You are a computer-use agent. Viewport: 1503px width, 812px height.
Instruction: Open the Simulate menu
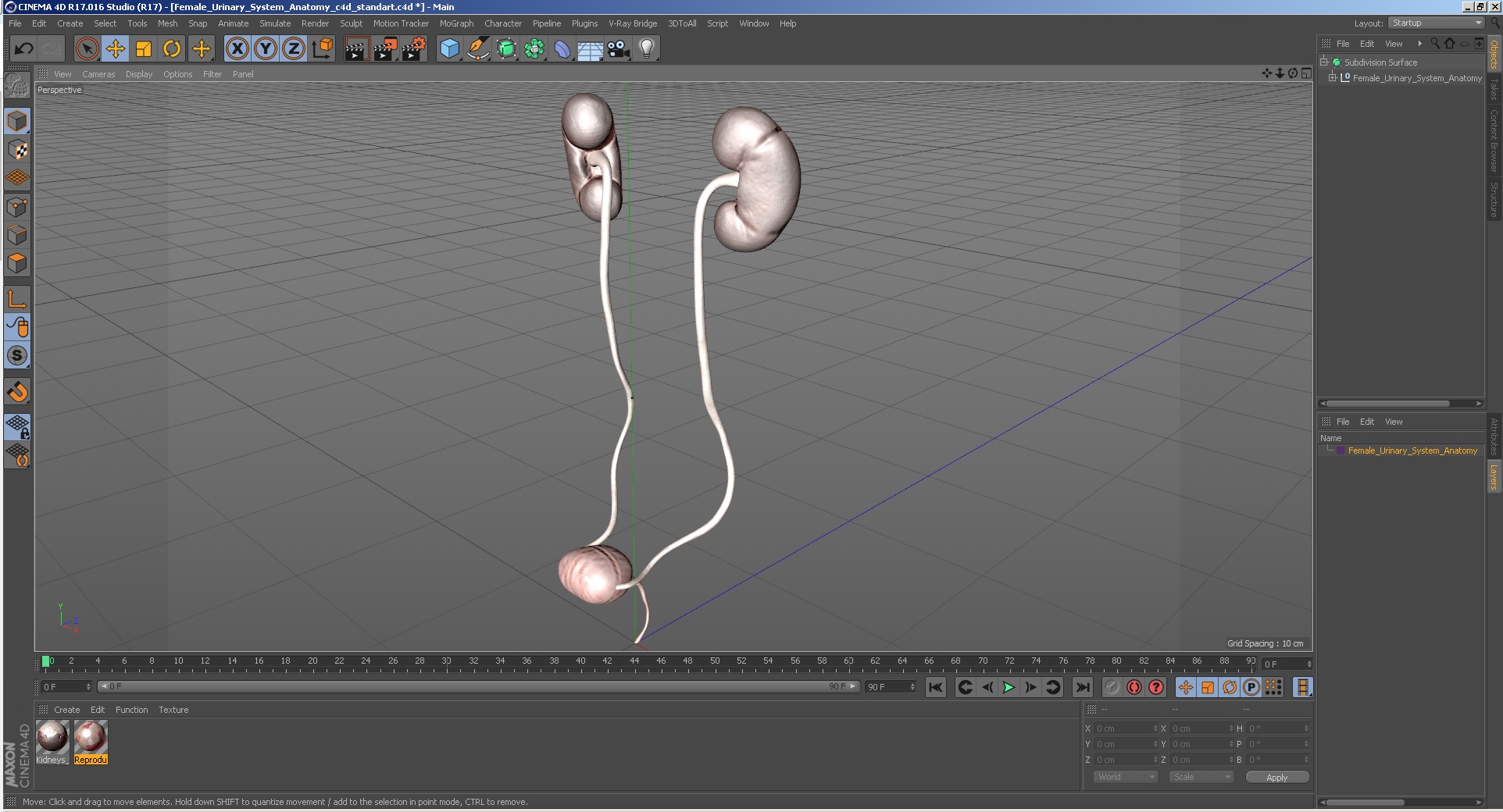tap(275, 23)
